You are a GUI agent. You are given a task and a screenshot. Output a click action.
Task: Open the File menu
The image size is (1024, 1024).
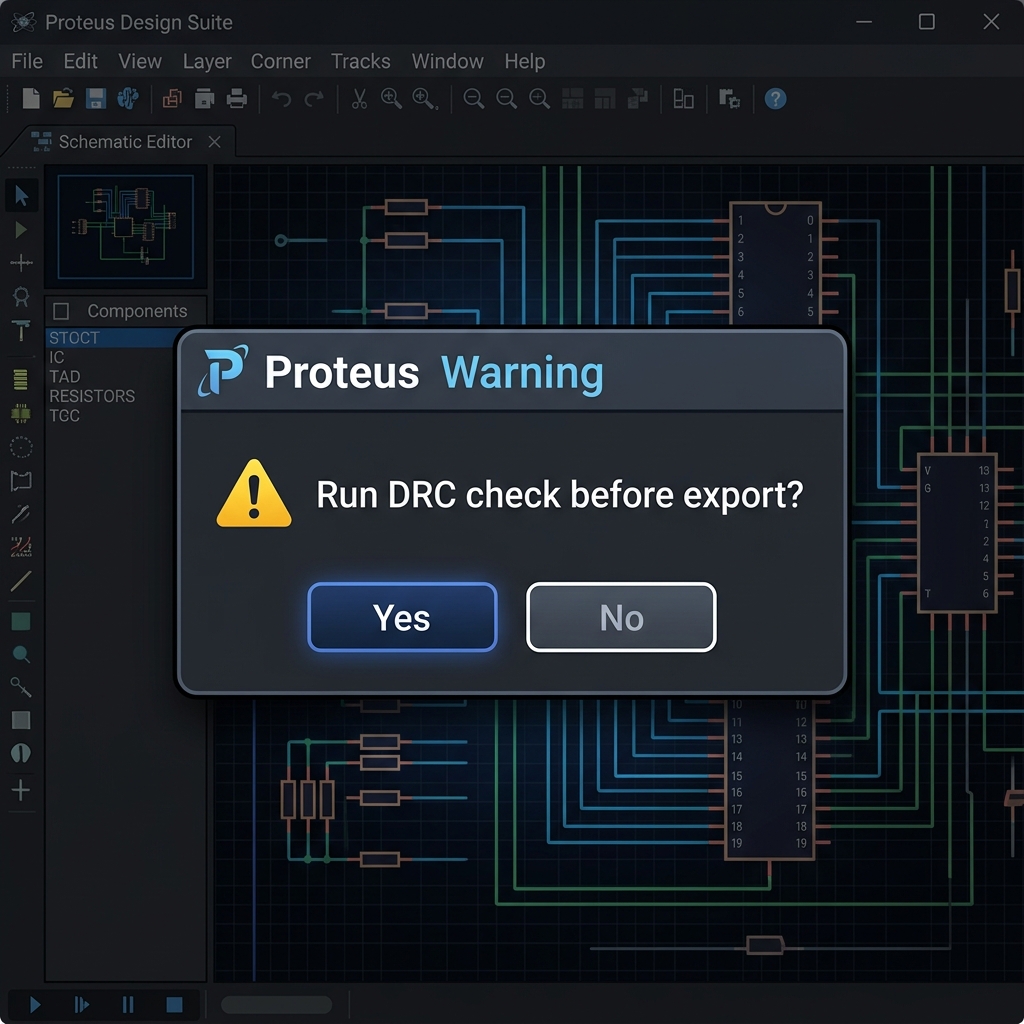pyautogui.click(x=27, y=61)
